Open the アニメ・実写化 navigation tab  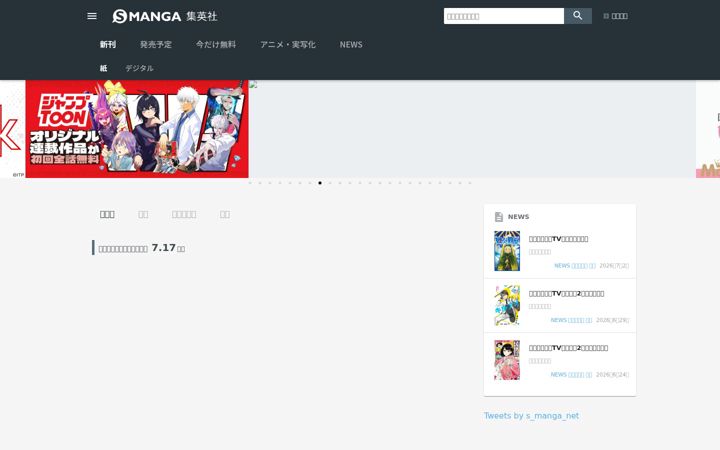pyautogui.click(x=288, y=45)
